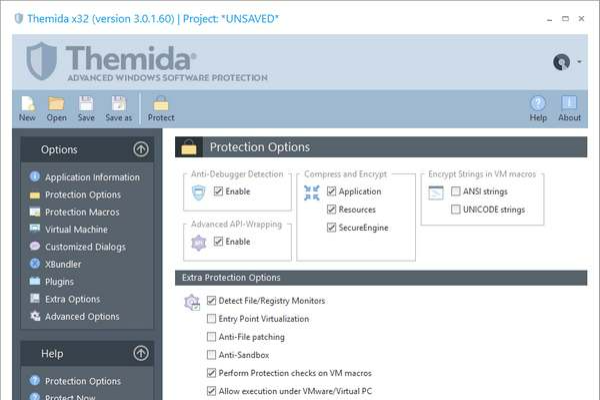Click the Protect padlock icon
The width and height of the screenshot is (600, 400).
click(160, 103)
